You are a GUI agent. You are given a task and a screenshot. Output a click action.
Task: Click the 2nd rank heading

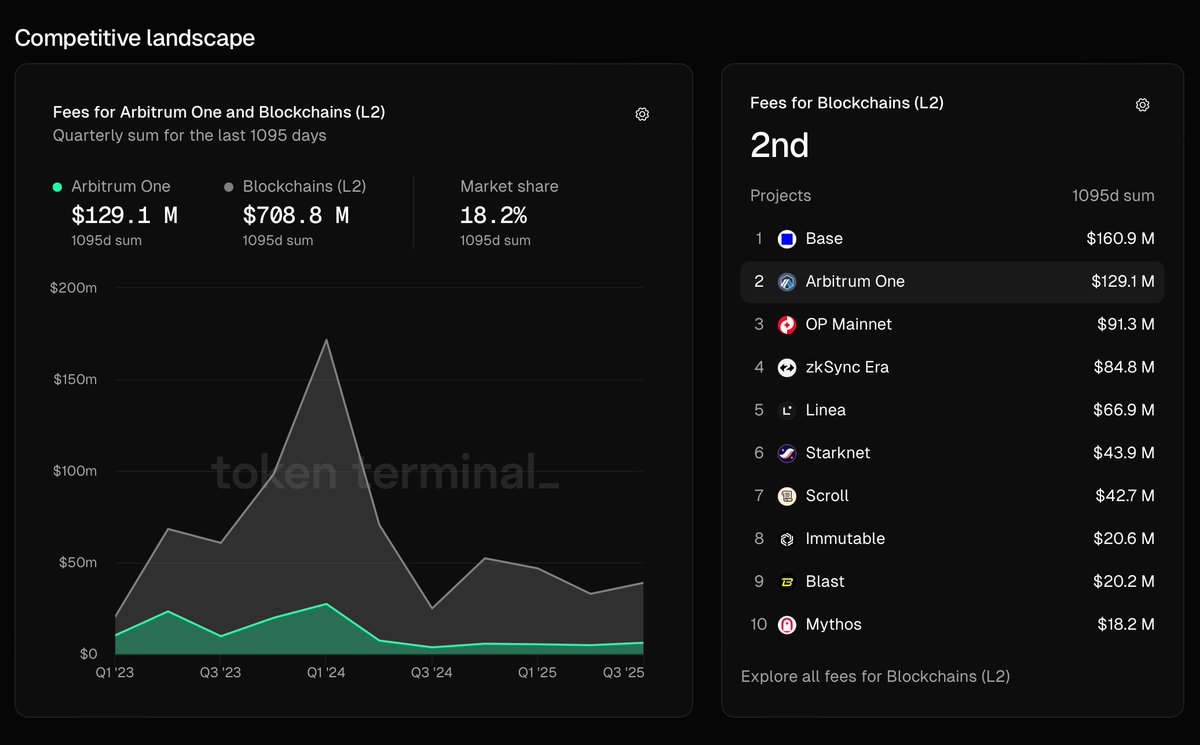(780, 146)
